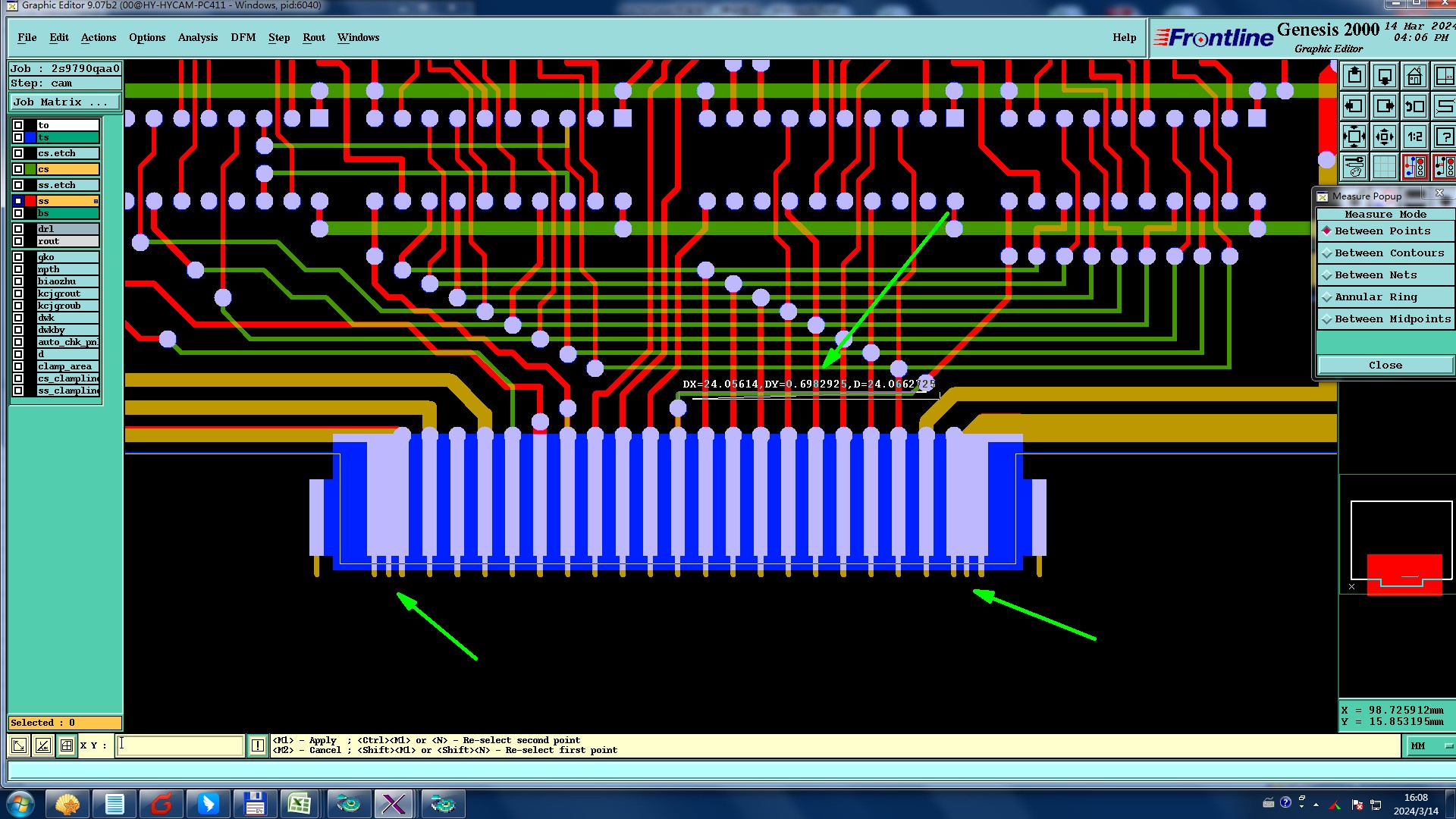Click the pan left arrow icon

coord(1354,107)
